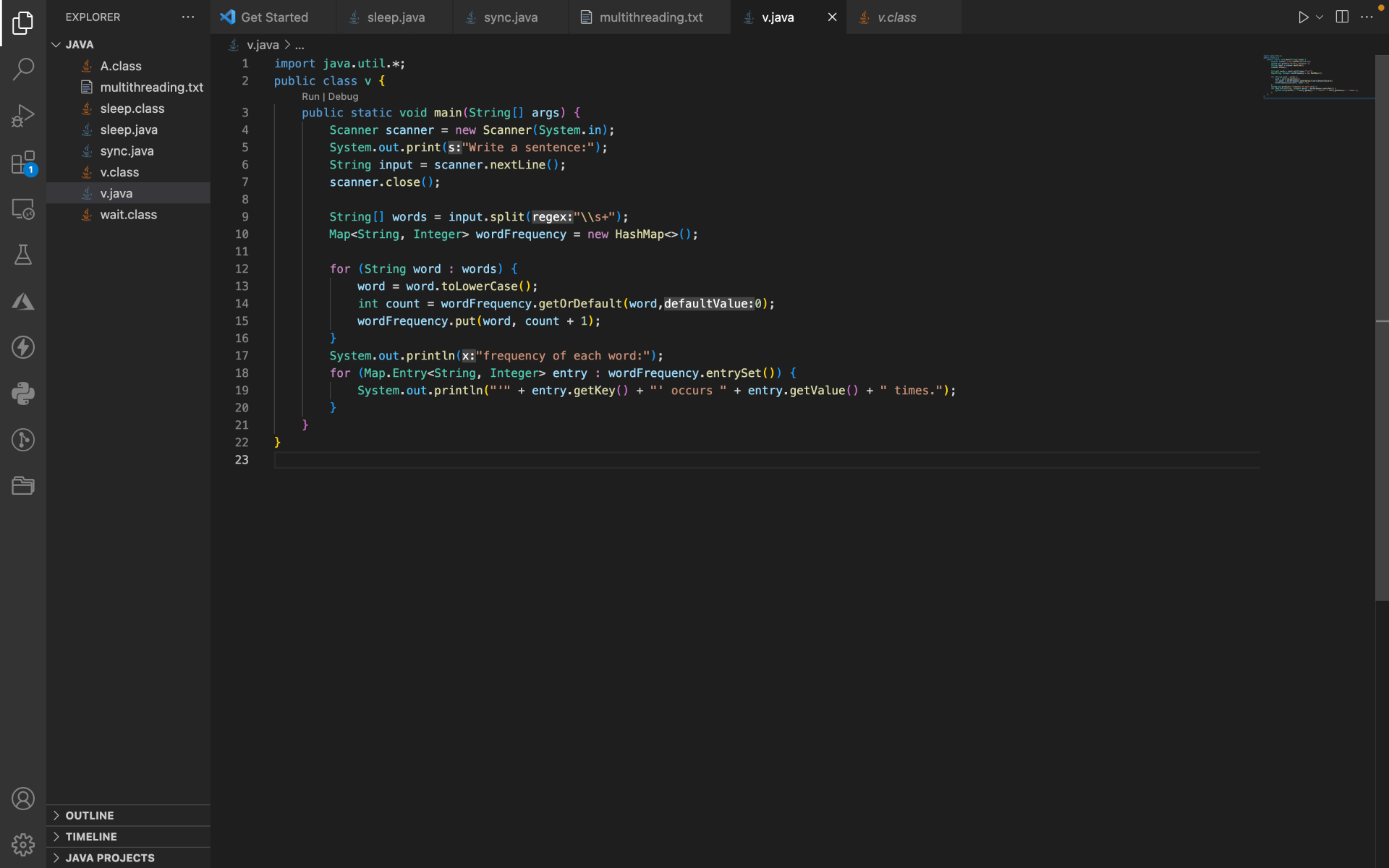Open the Search view in activity bar
1389x868 pixels.
(23, 69)
